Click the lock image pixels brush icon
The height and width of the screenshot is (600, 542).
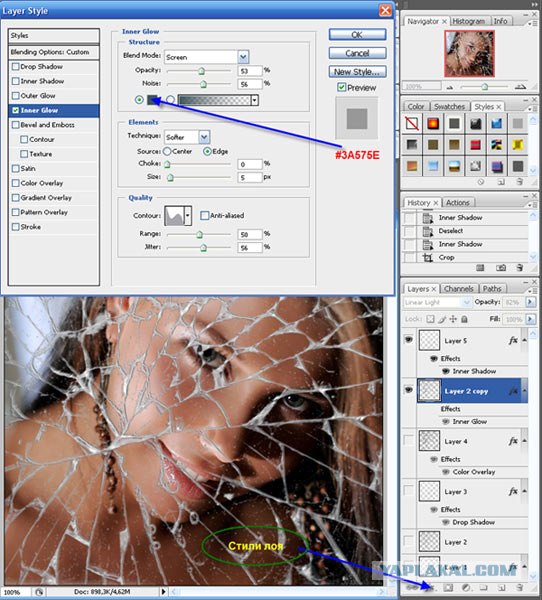[x=442, y=319]
